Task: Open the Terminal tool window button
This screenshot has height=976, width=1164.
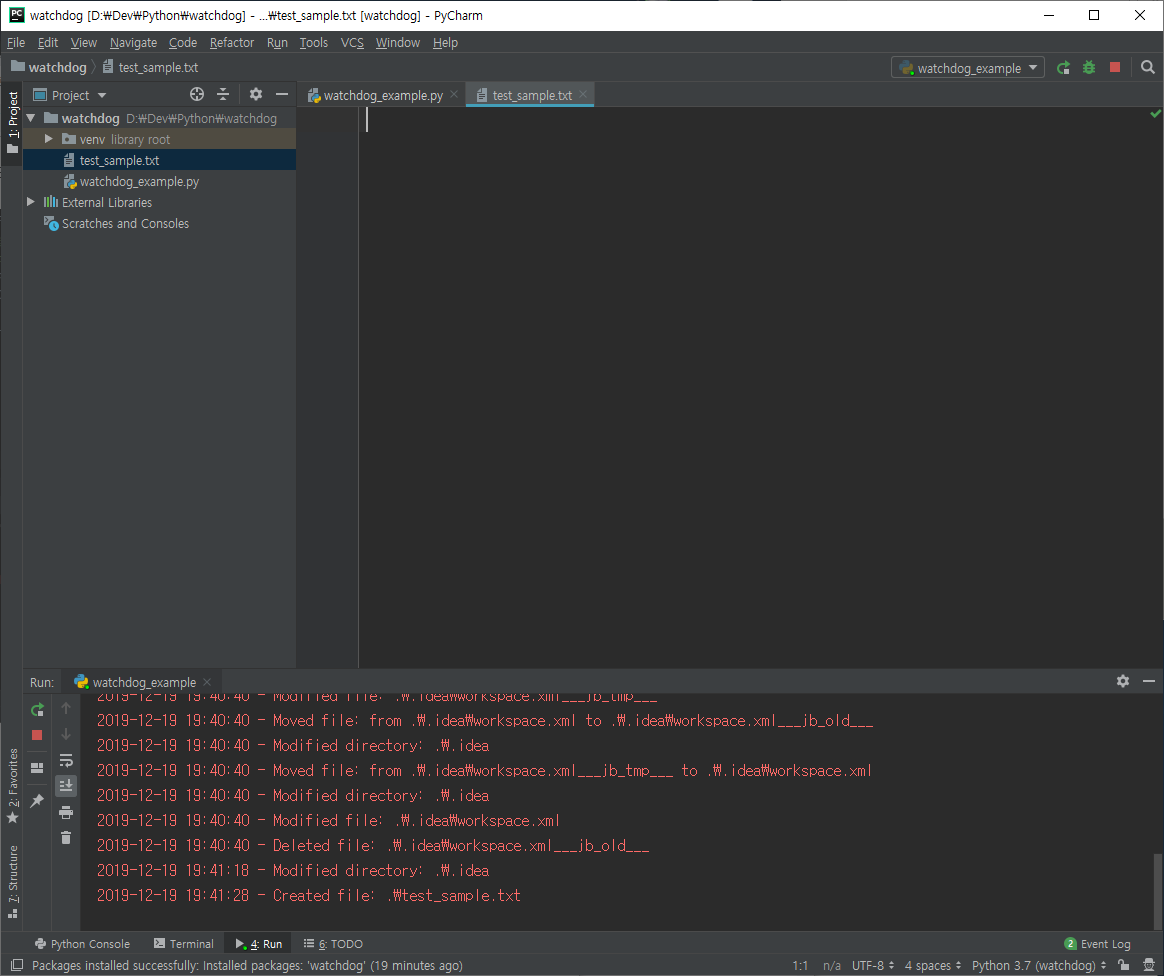Action: pyautogui.click(x=183, y=943)
